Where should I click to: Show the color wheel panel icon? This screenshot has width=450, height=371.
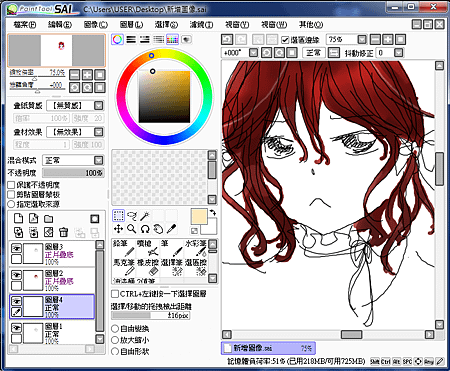pos(117,40)
